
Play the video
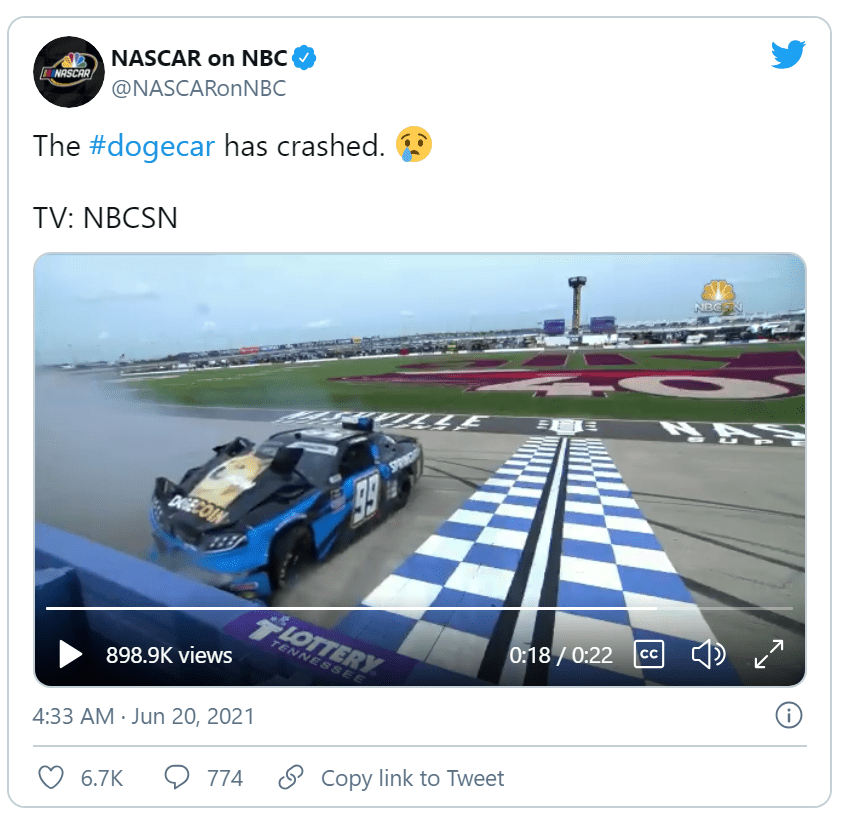[x=70, y=655]
